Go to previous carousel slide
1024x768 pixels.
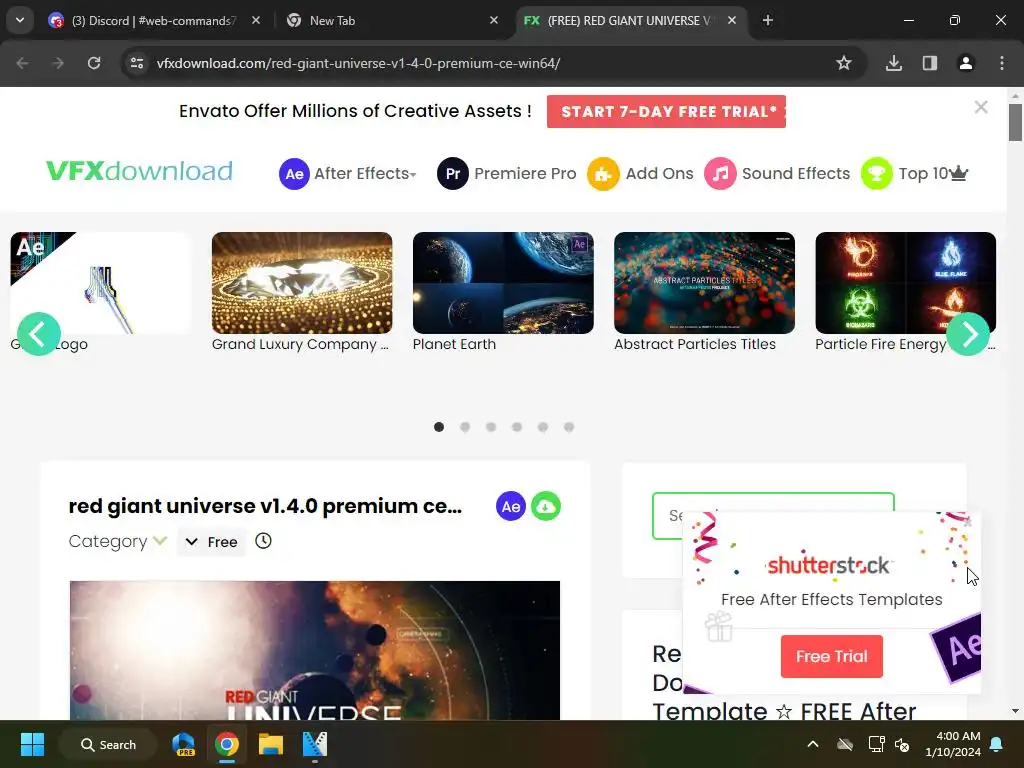pyautogui.click(x=39, y=334)
